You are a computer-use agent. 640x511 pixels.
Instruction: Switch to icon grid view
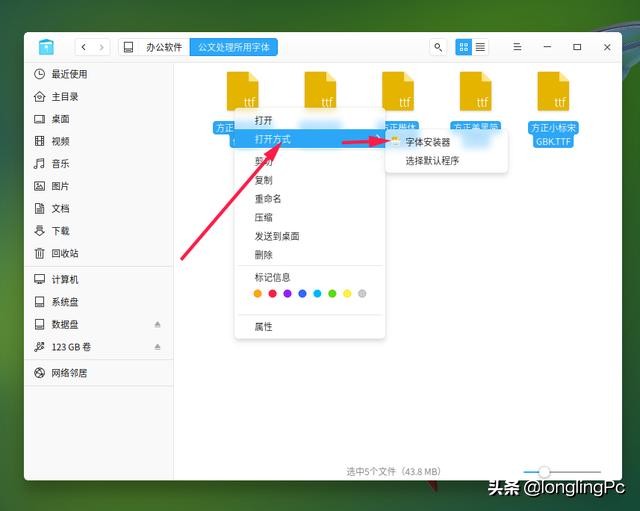pyautogui.click(x=464, y=47)
